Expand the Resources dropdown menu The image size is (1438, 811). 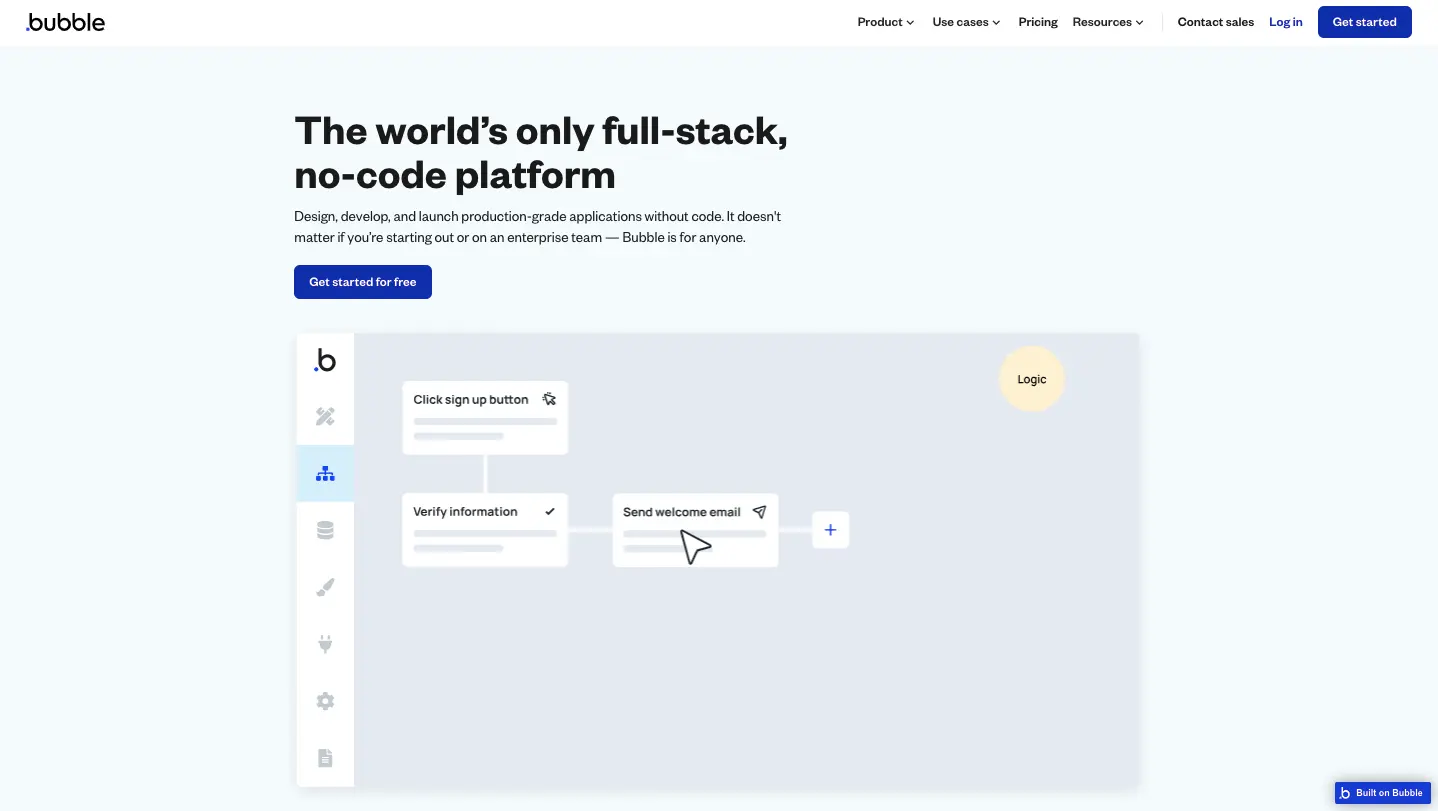click(x=1108, y=22)
